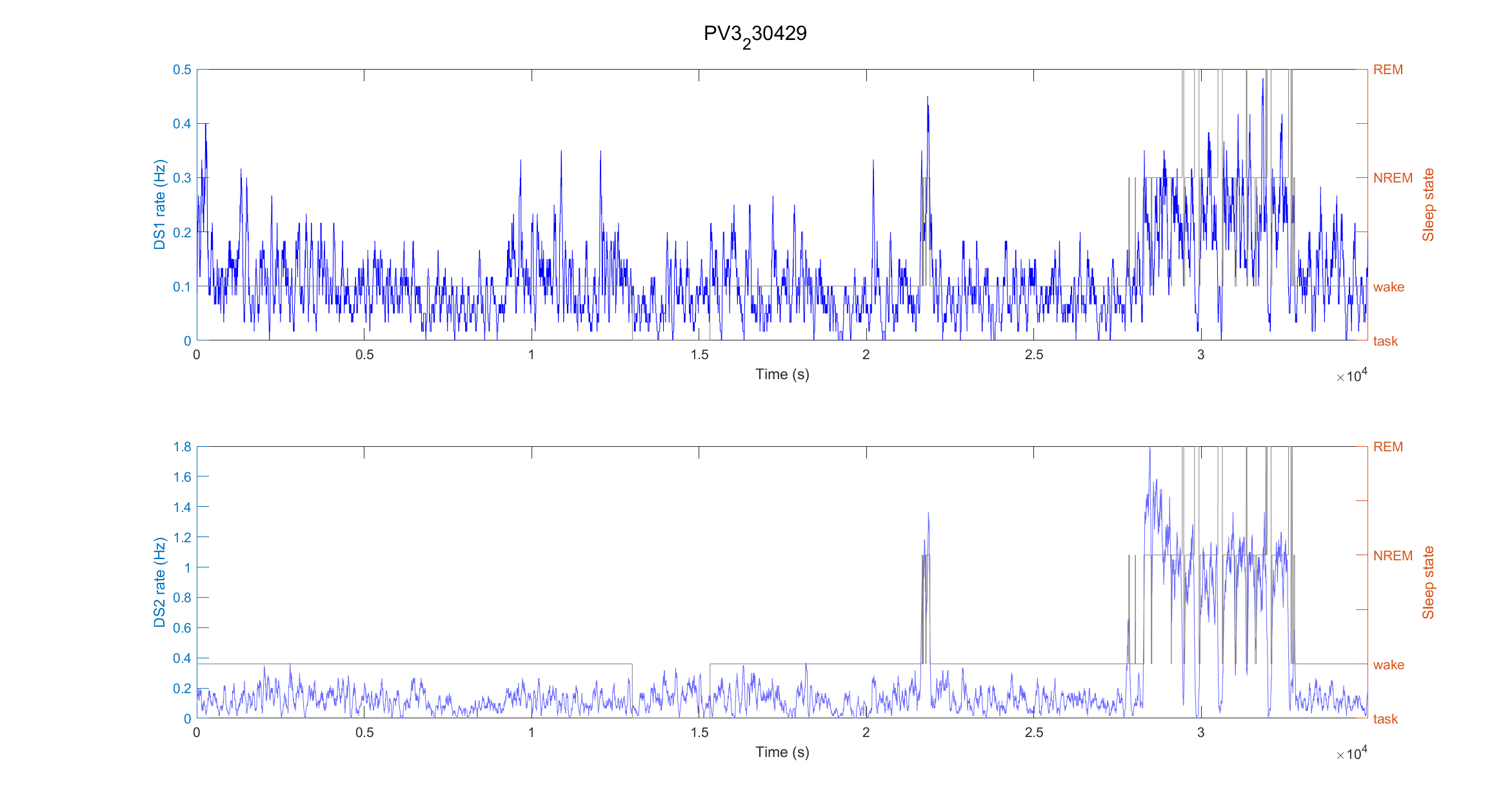
Task: Click the wake tick label on bottom plot
Action: pyautogui.click(x=1388, y=665)
